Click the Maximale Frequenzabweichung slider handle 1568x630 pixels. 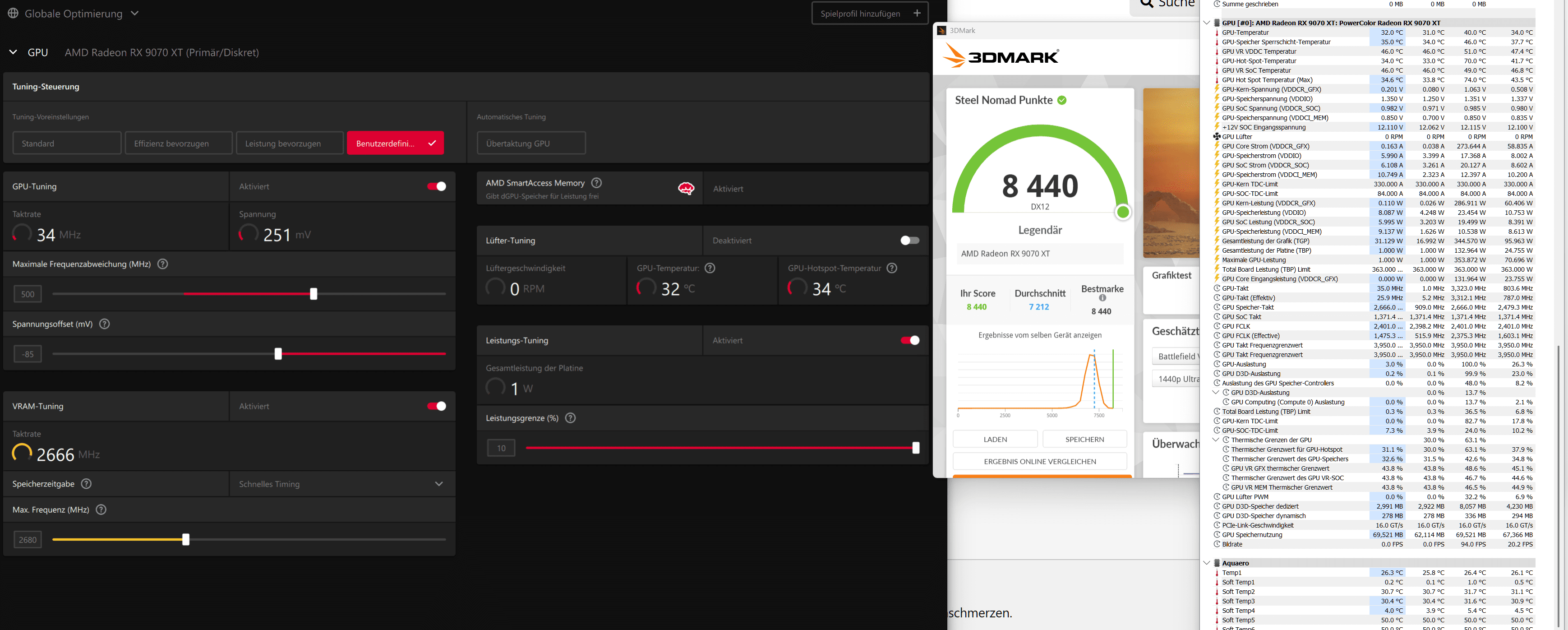coord(314,294)
